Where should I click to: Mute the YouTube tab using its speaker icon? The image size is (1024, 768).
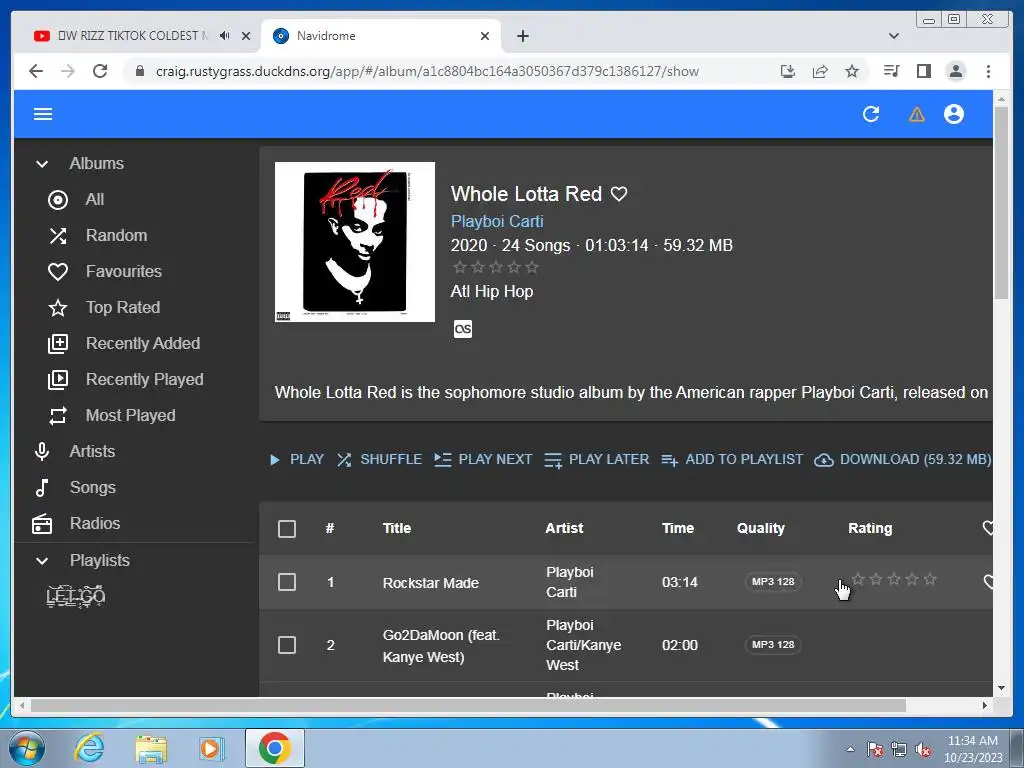(225, 36)
